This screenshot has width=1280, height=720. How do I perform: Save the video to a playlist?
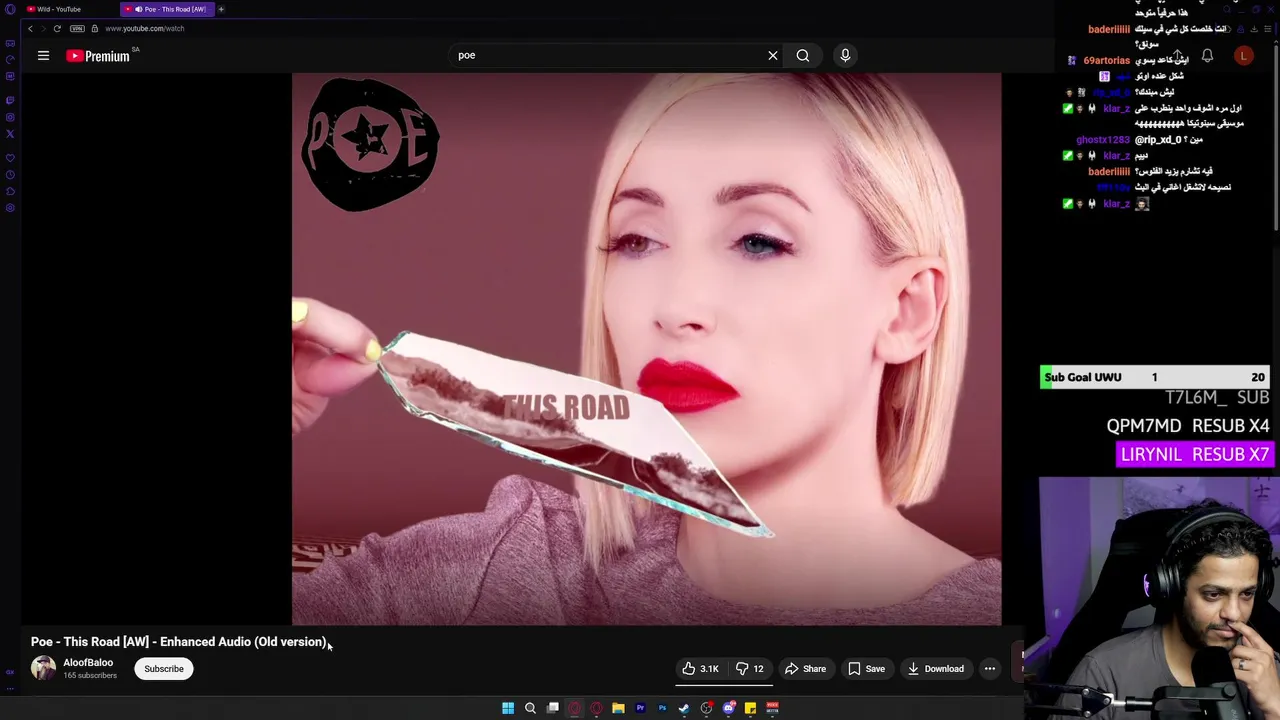pyautogui.click(x=866, y=669)
